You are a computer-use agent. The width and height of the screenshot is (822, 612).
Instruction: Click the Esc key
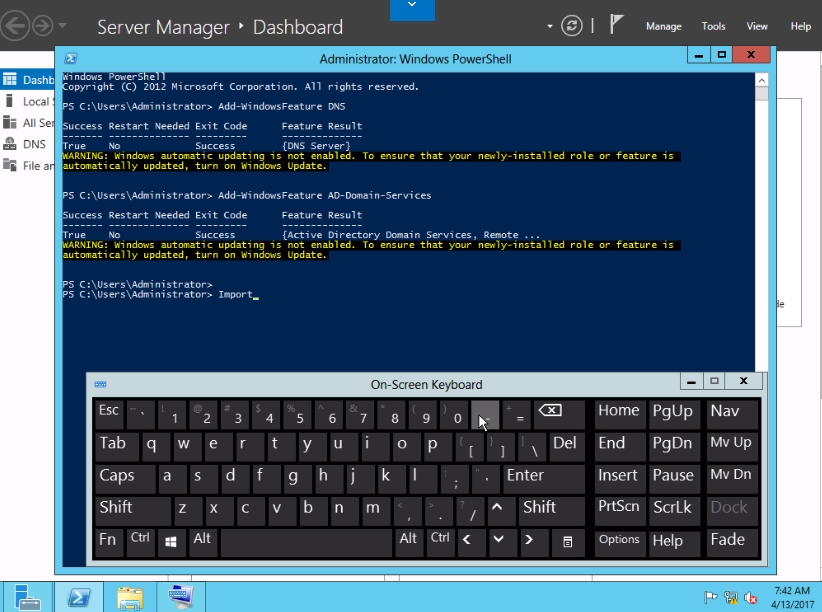109,413
